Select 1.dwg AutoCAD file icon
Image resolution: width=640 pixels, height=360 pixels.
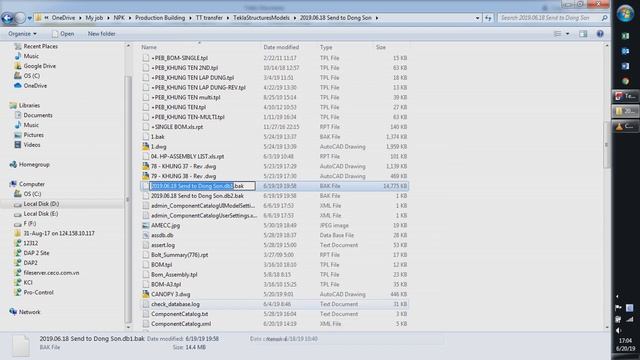point(146,147)
